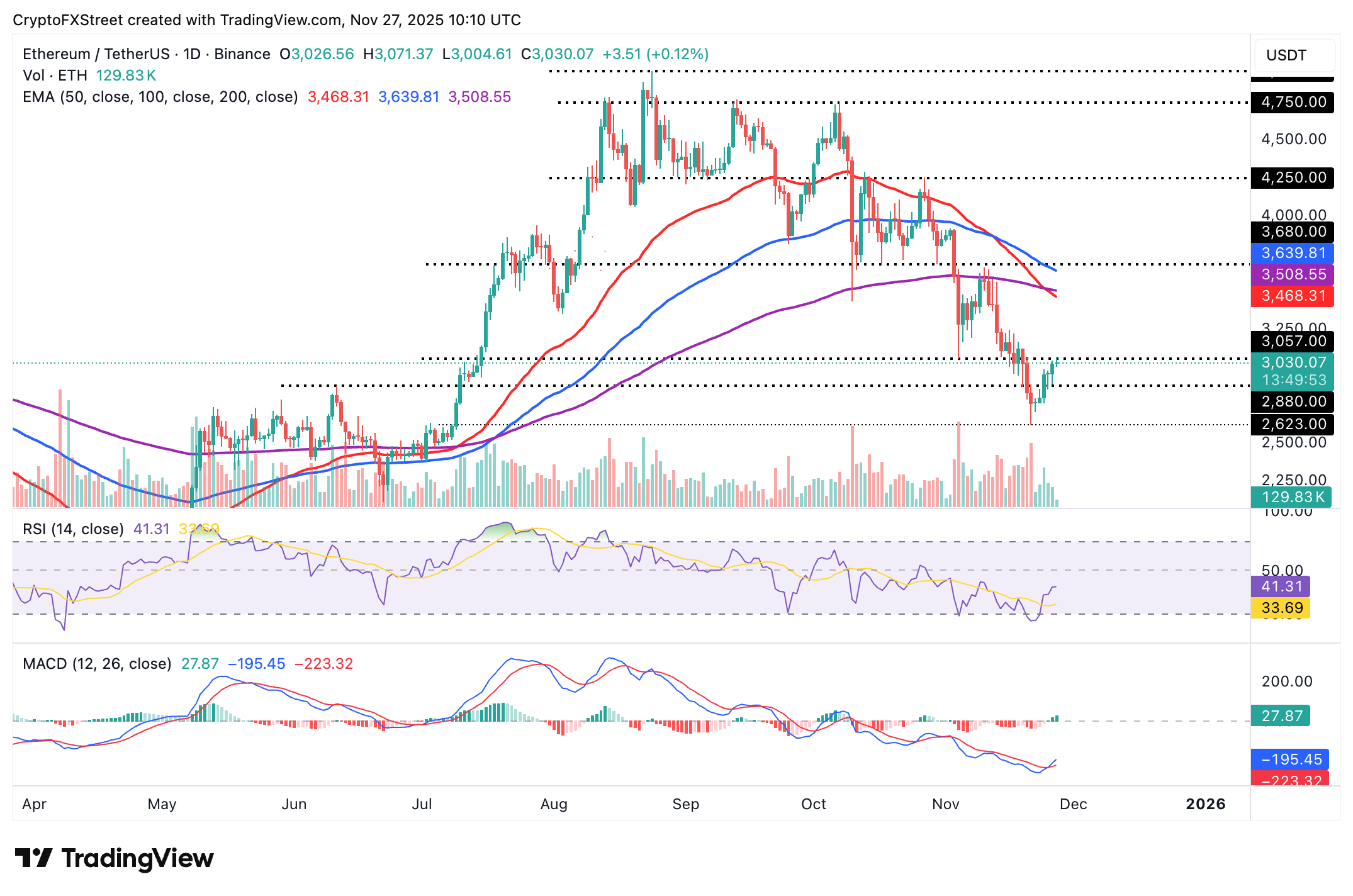This screenshot has width=1353, height=896.
Task: Click the 3,680.00 price level label
Action: pyautogui.click(x=1293, y=232)
